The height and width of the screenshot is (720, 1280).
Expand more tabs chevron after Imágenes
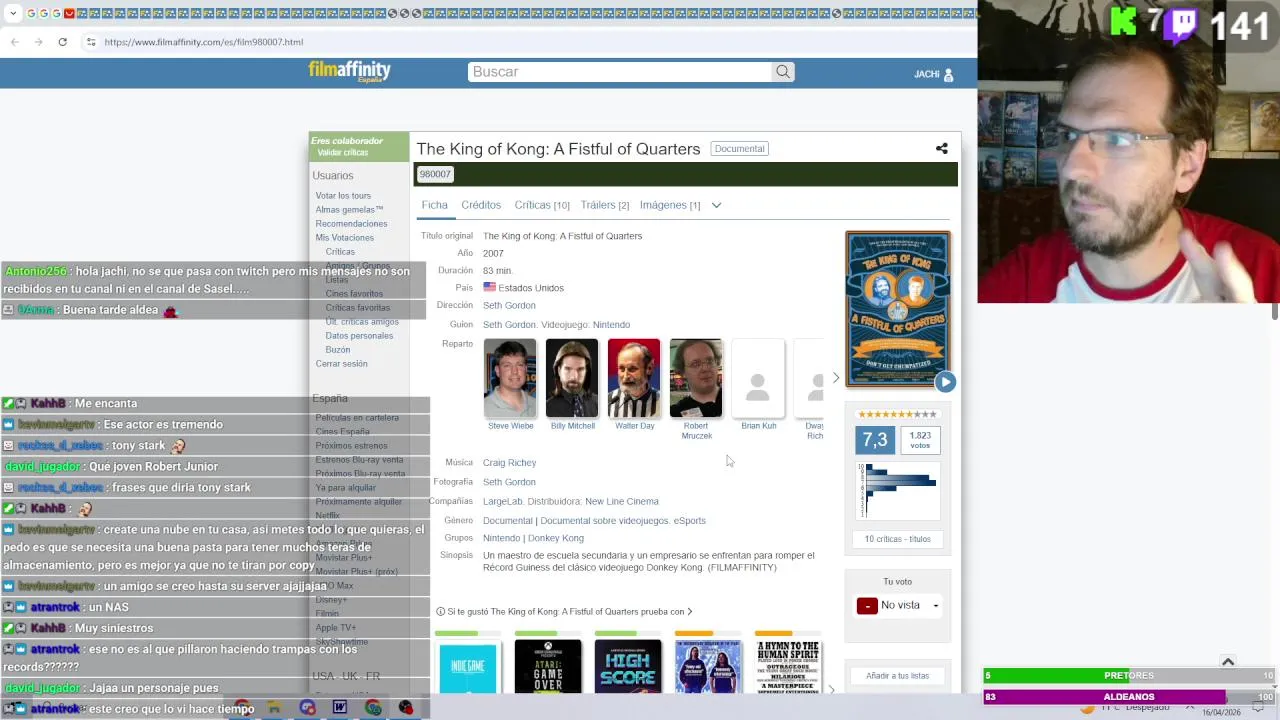[716, 205]
